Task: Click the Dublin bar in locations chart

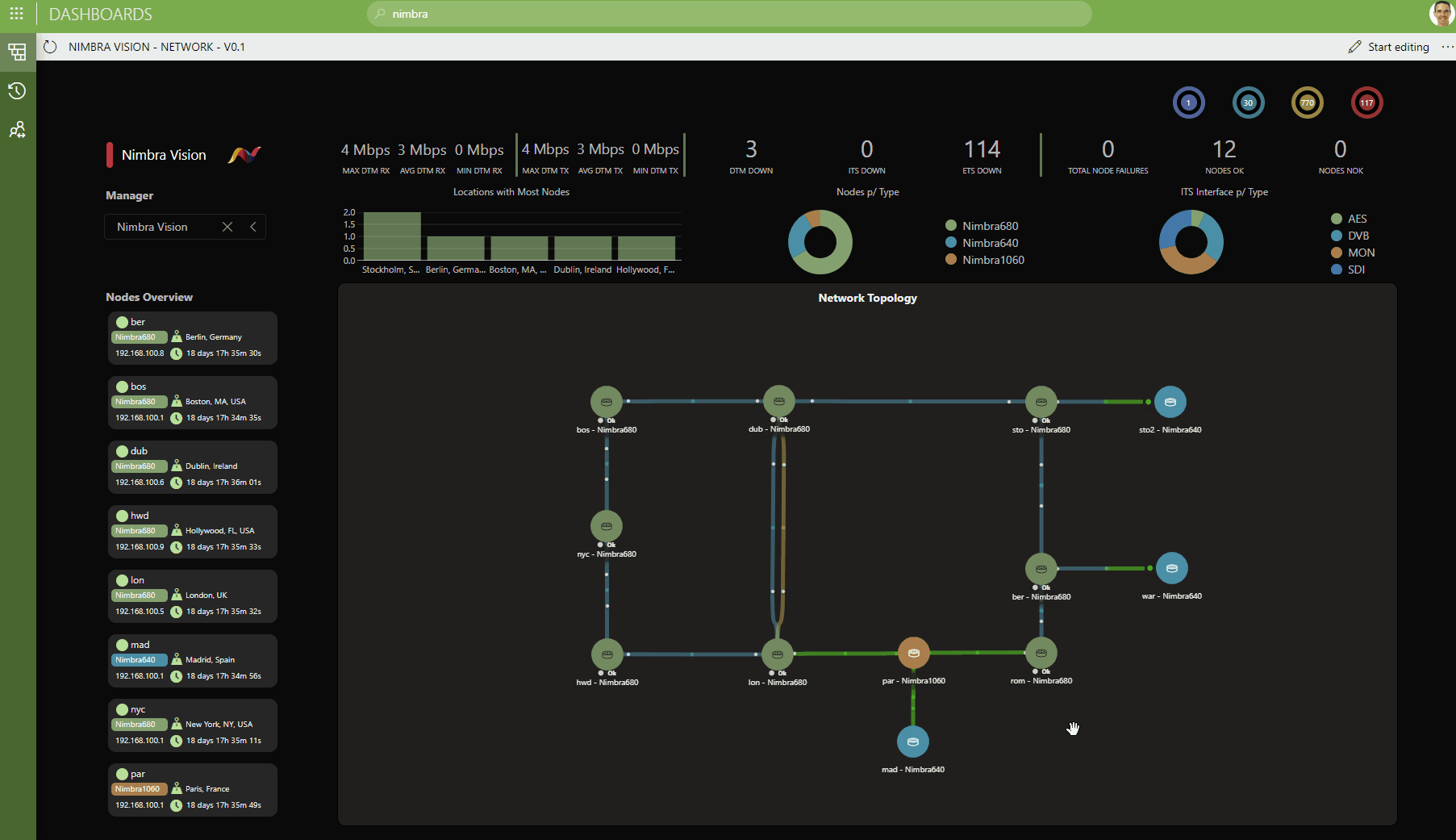Action: (582, 249)
